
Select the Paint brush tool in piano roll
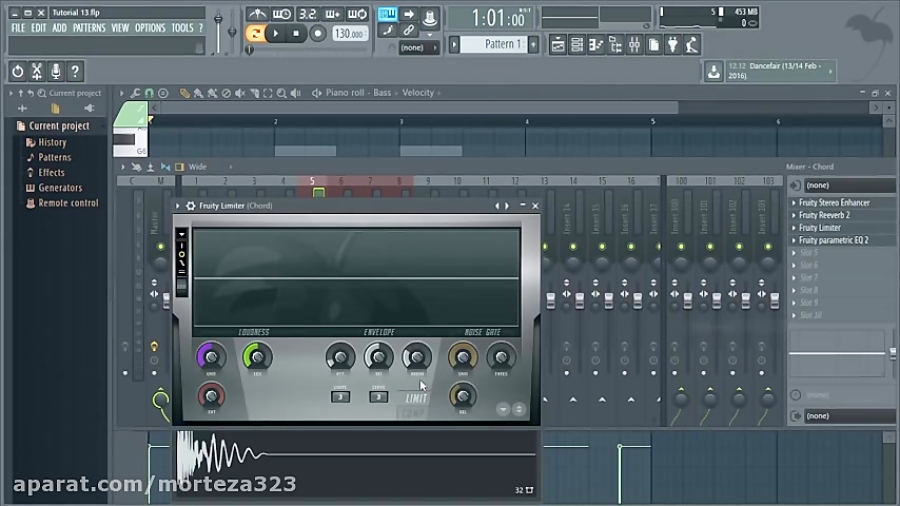click(x=198, y=93)
